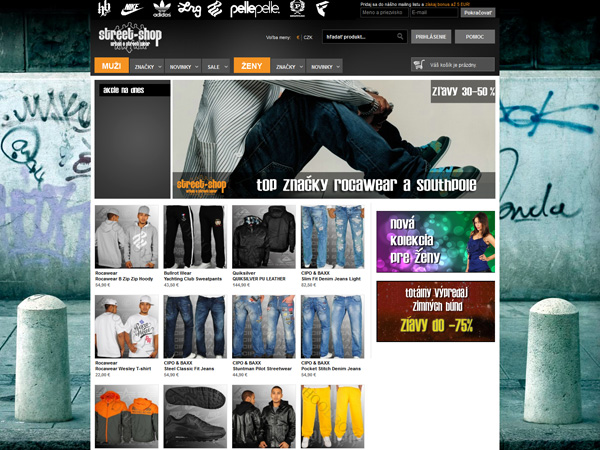Click the Adidas brand logo
The image size is (600, 450).
pyautogui.click(x=161, y=9)
